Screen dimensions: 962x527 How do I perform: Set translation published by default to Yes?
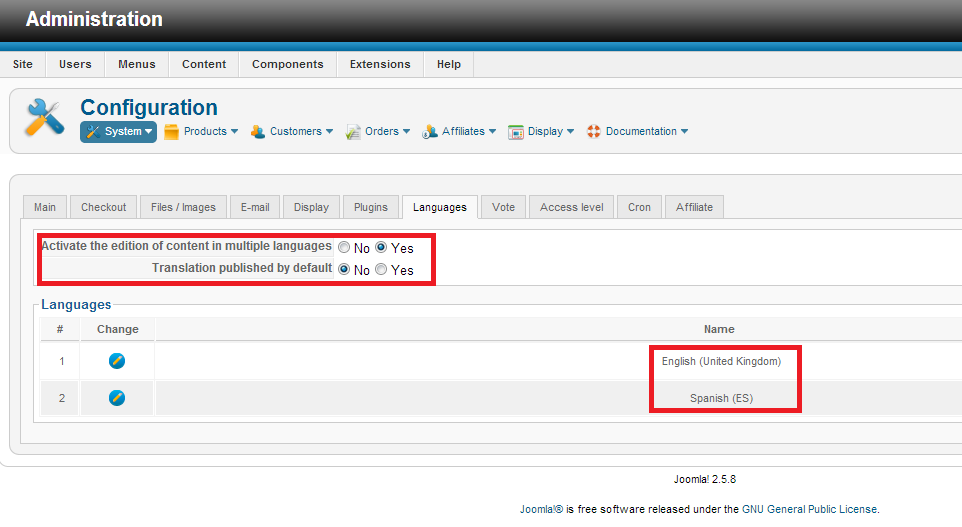[x=381, y=269]
